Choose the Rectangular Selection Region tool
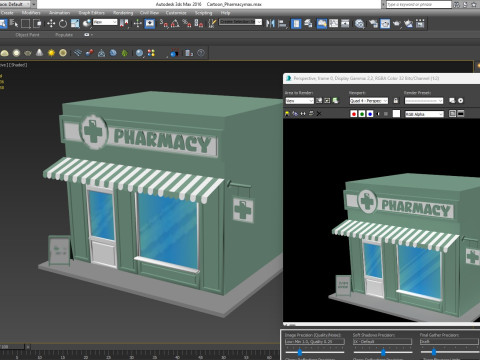This screenshot has height=360, width=480. click(26, 23)
